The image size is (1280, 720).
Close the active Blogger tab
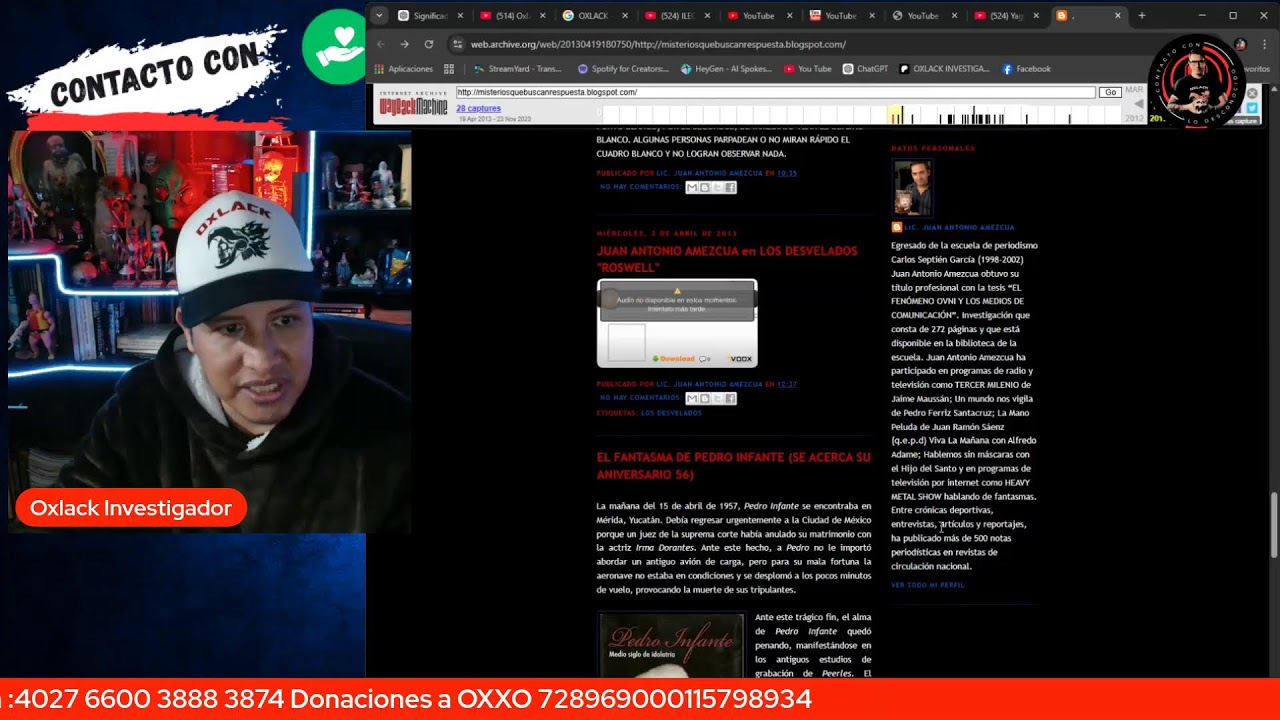pos(1119,16)
